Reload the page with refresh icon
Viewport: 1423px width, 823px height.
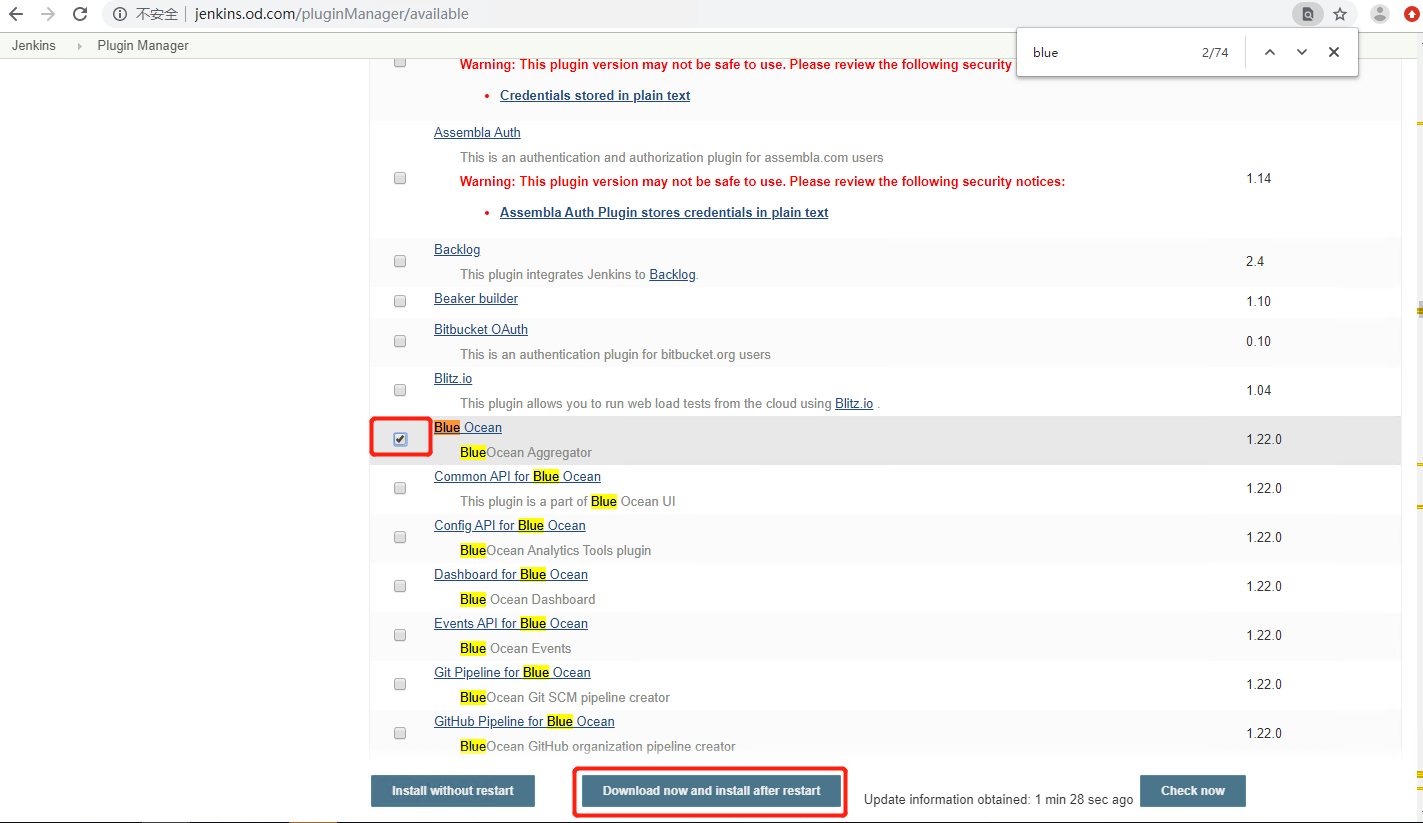pyautogui.click(x=80, y=14)
